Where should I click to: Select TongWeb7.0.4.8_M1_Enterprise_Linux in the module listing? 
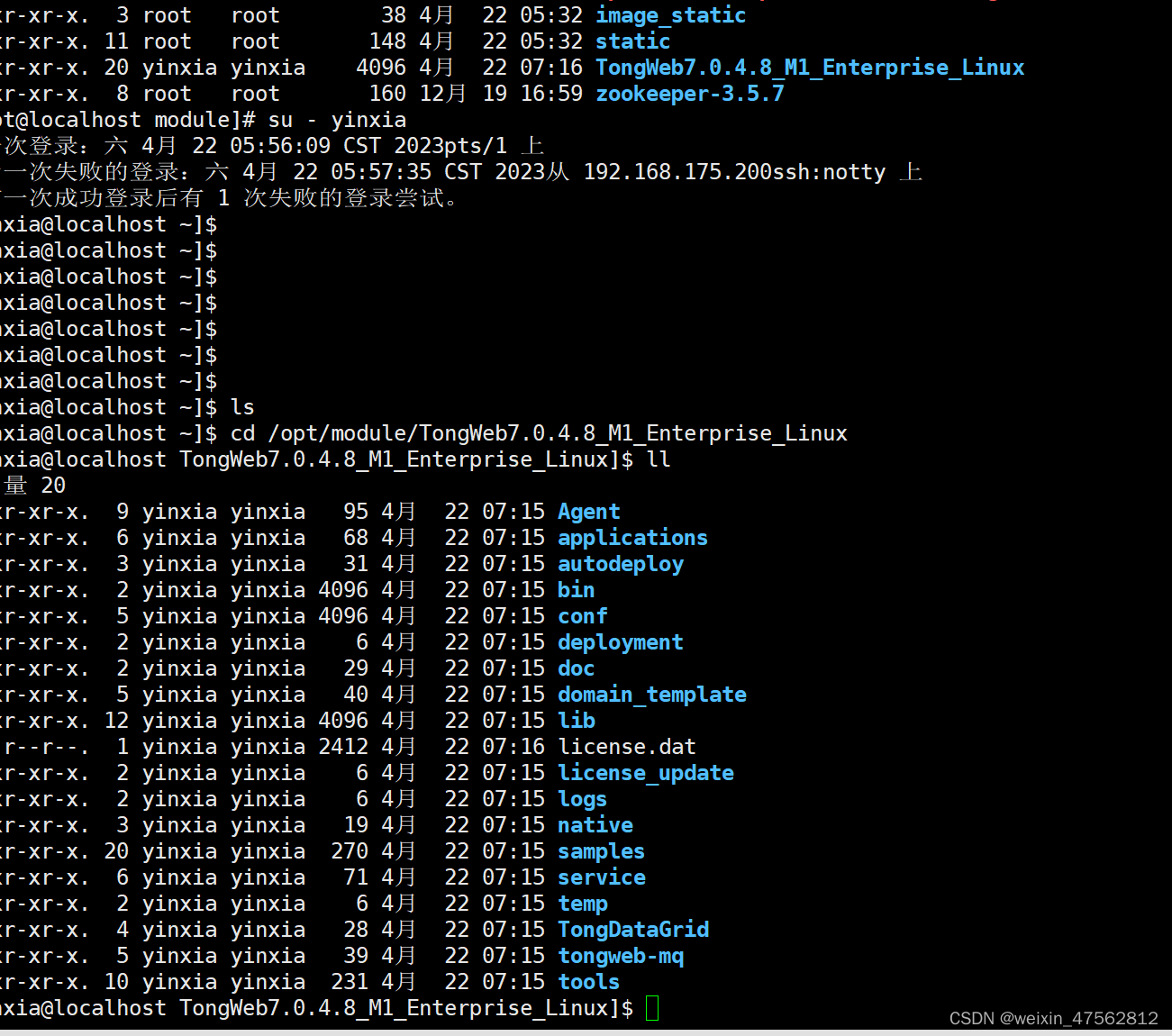[809, 68]
